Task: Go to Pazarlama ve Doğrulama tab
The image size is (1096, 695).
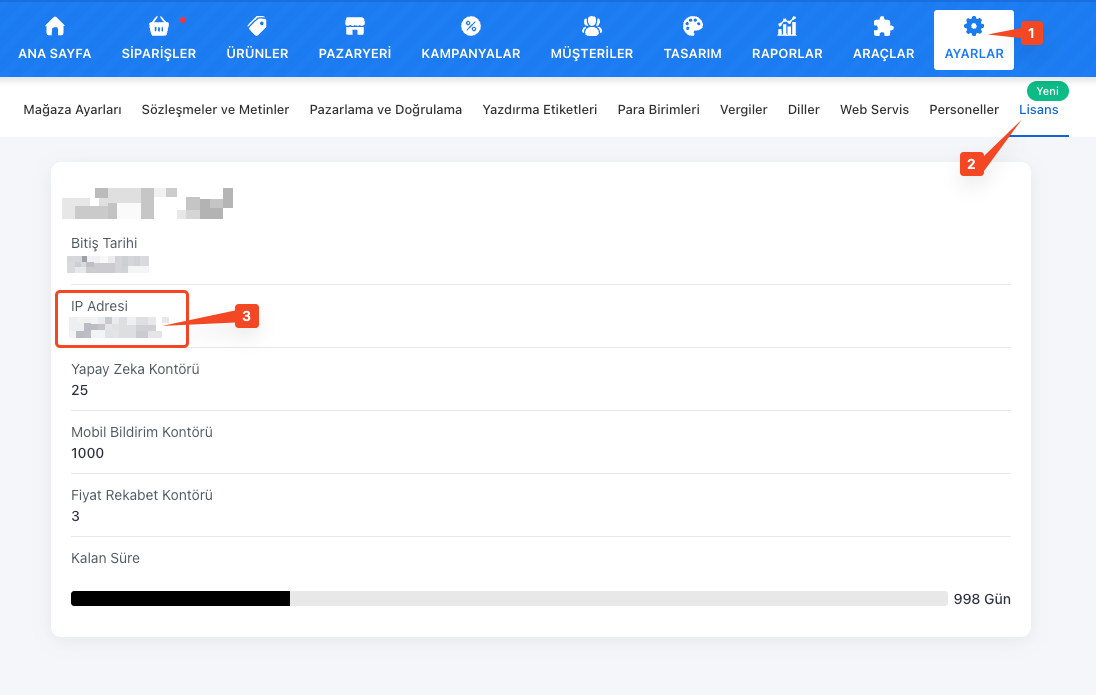Action: pyautogui.click(x=385, y=110)
